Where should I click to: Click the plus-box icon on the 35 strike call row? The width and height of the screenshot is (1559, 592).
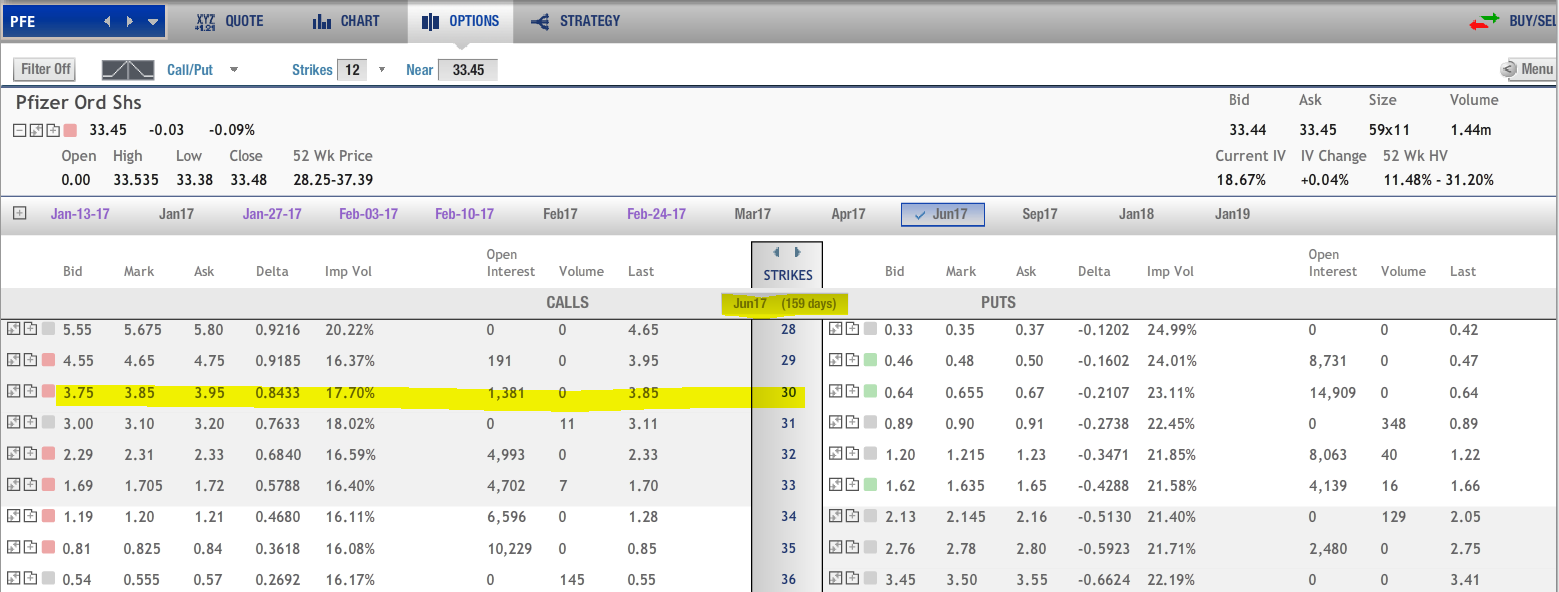click(29, 548)
